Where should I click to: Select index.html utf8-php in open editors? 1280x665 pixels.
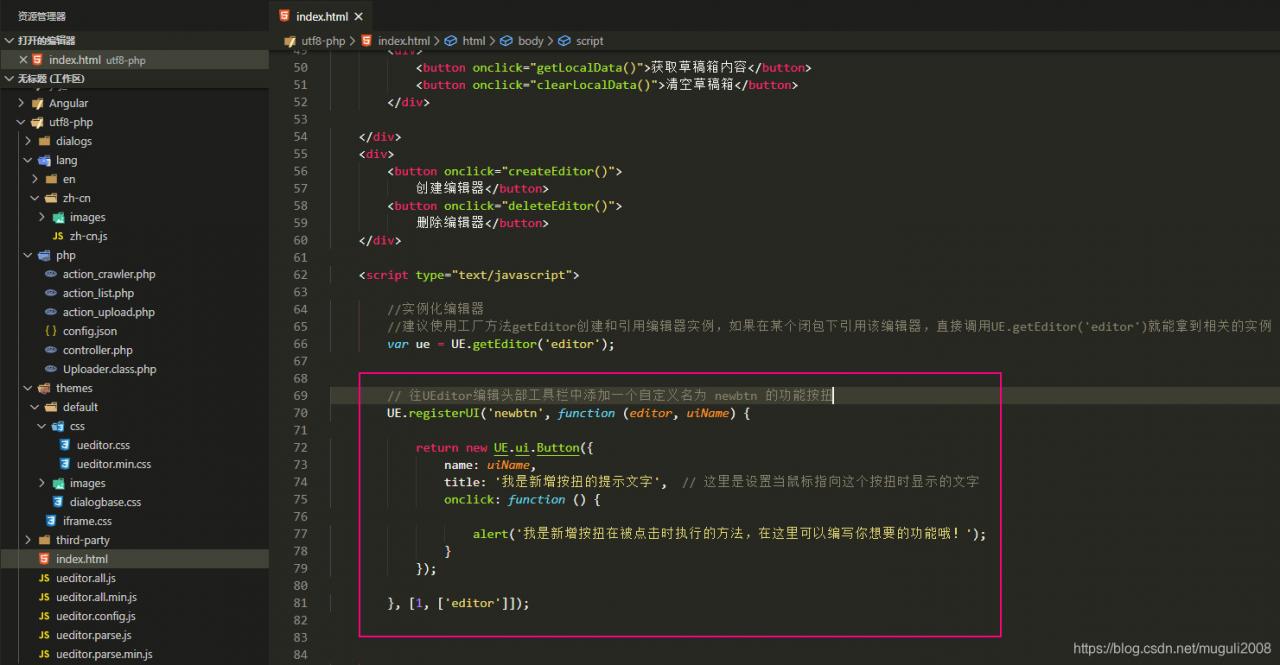[x=135, y=60]
